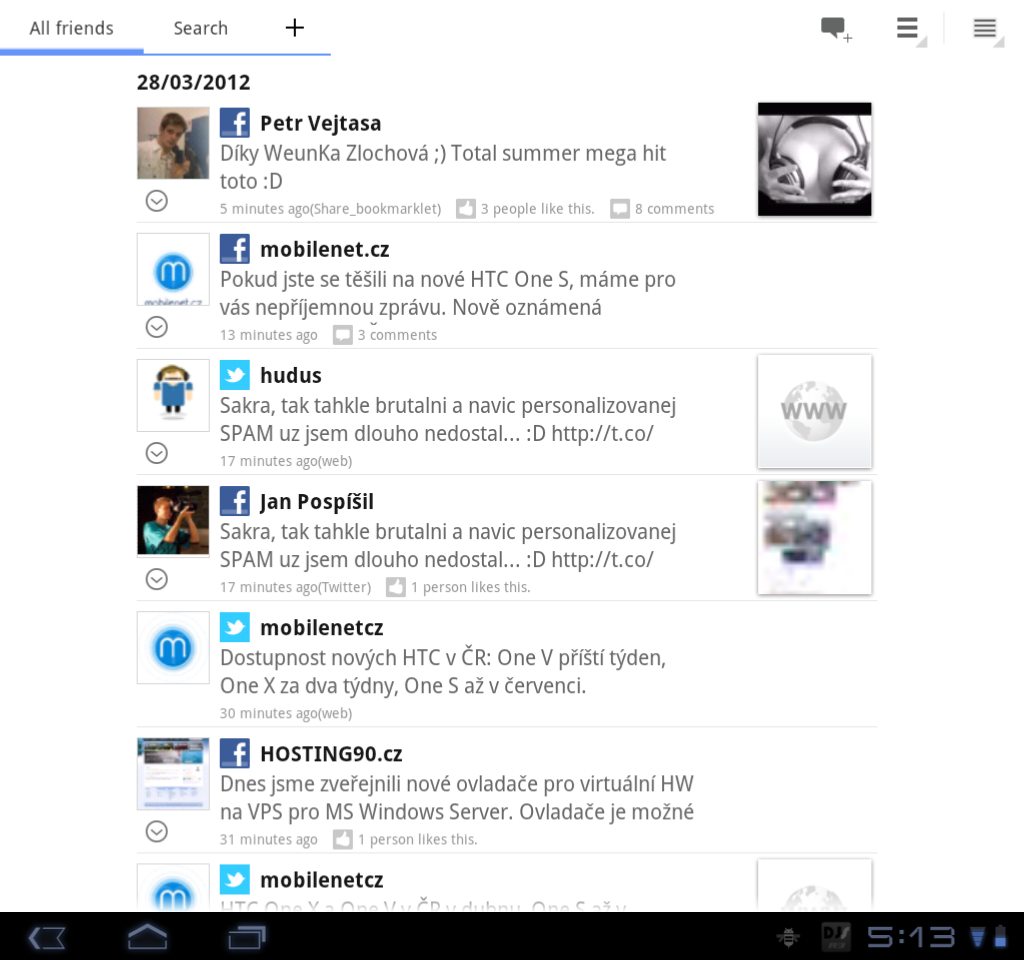1024x960 pixels.
Task: Open the headphones image thumbnail
Action: coord(814,159)
